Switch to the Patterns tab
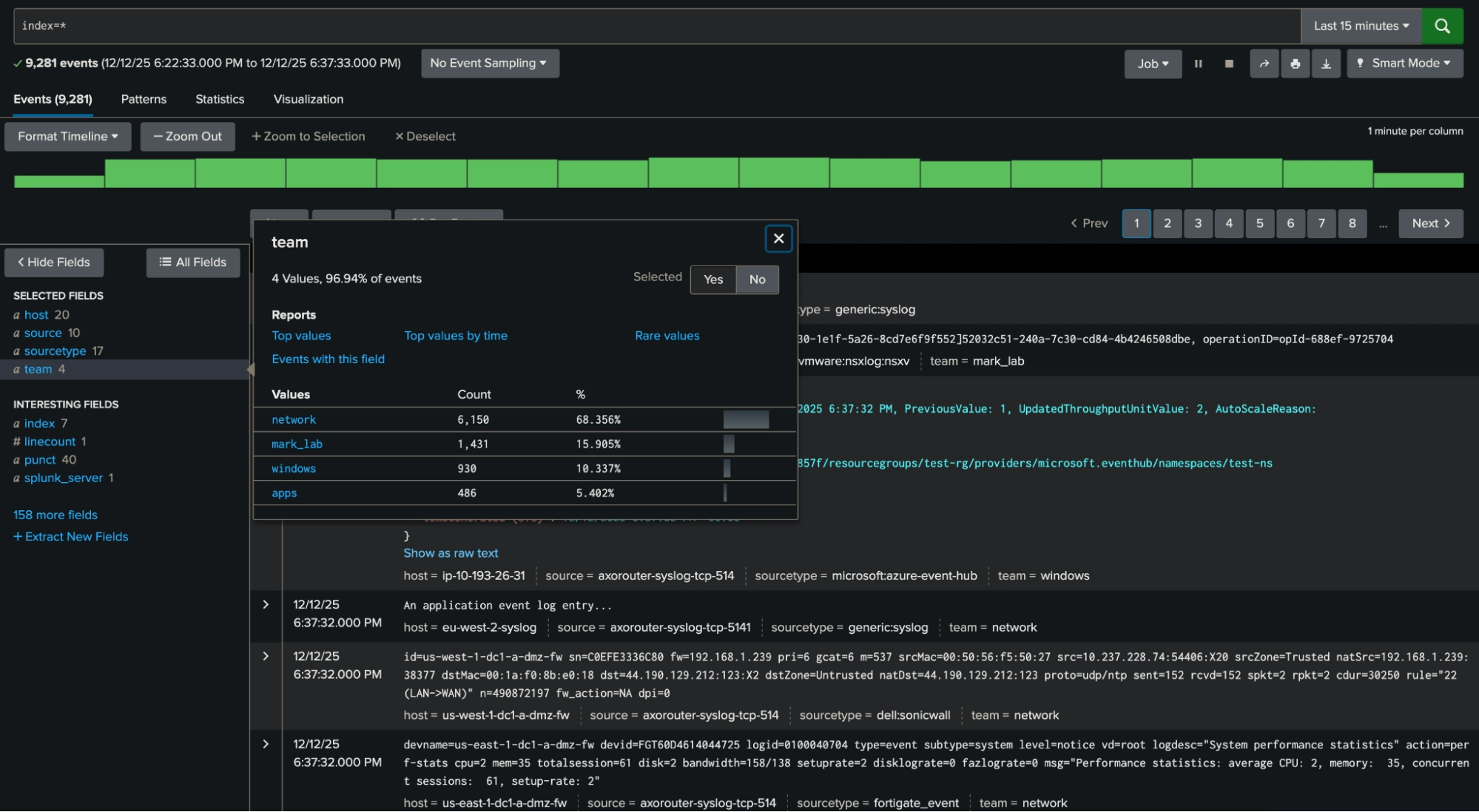 (144, 99)
